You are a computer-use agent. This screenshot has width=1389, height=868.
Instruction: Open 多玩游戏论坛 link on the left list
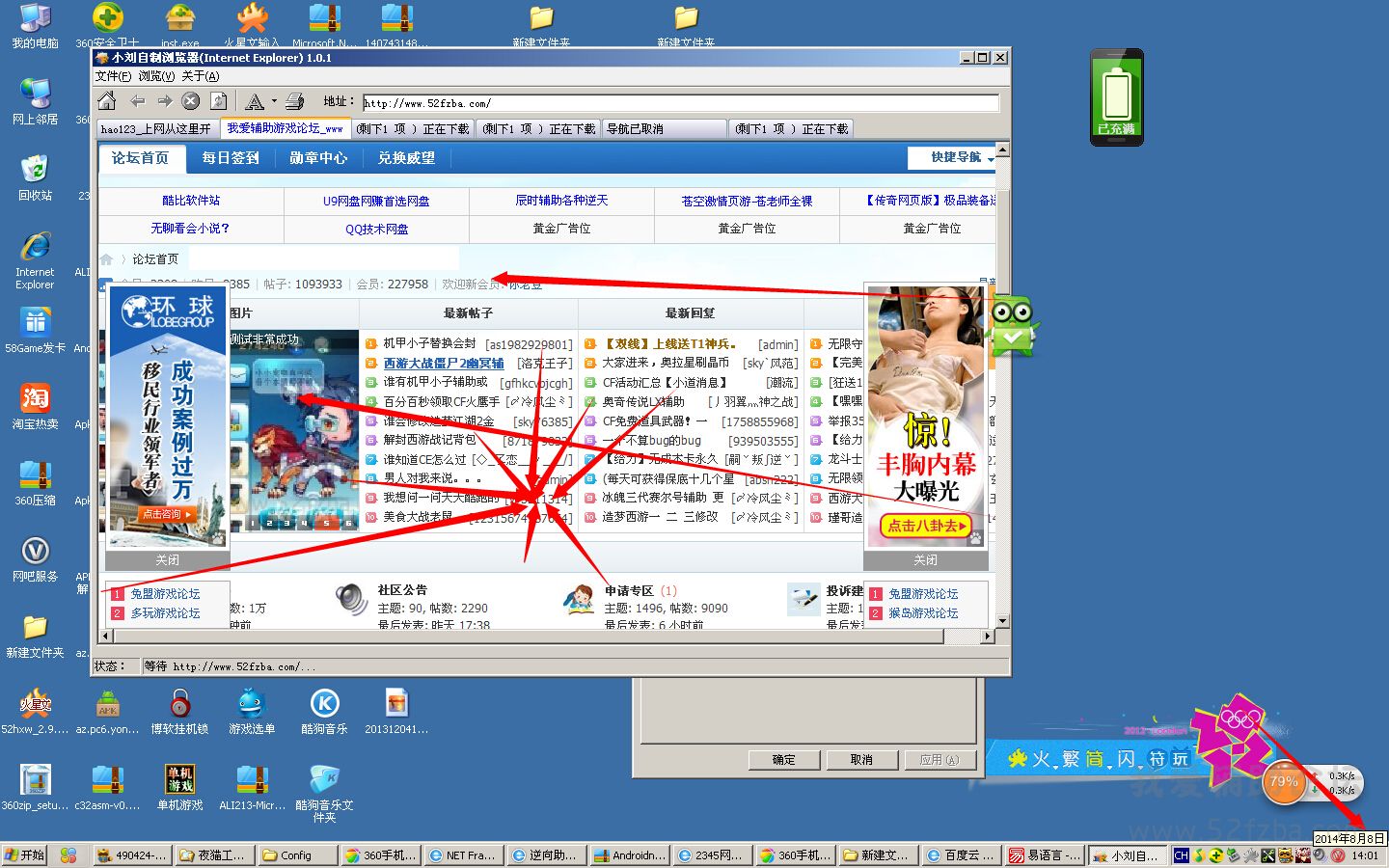[x=166, y=613]
